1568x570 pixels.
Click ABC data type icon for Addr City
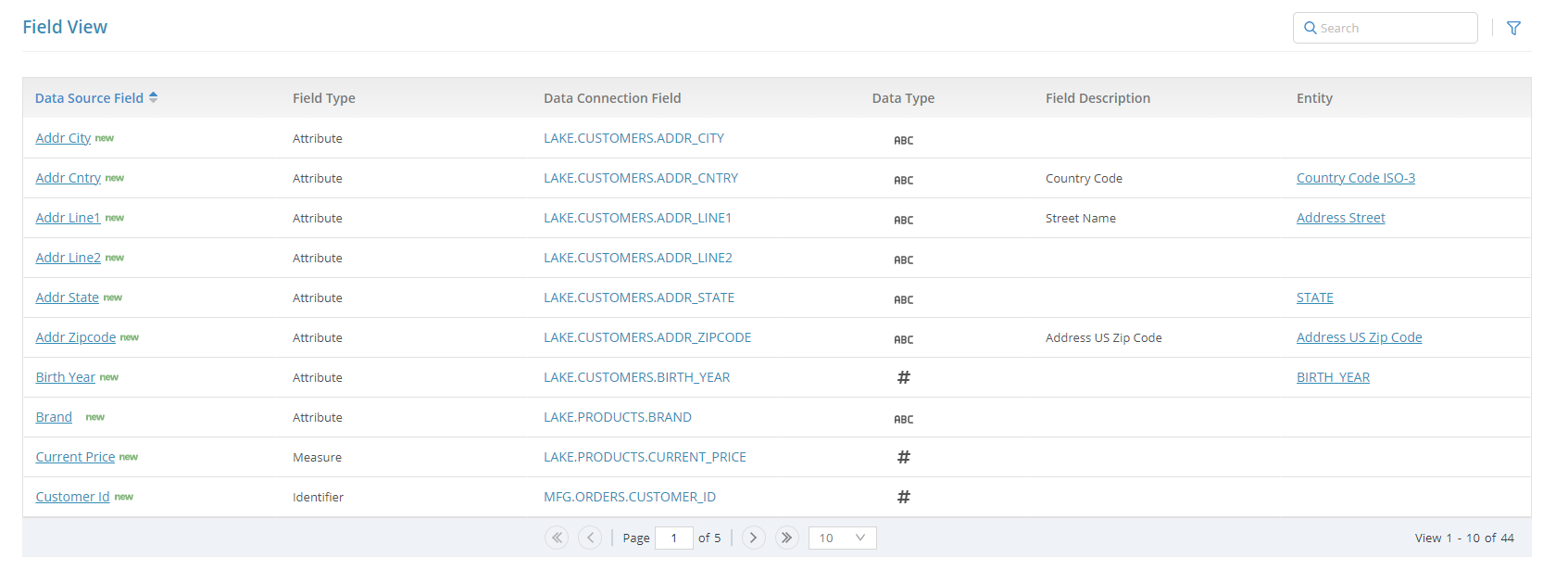(x=904, y=141)
